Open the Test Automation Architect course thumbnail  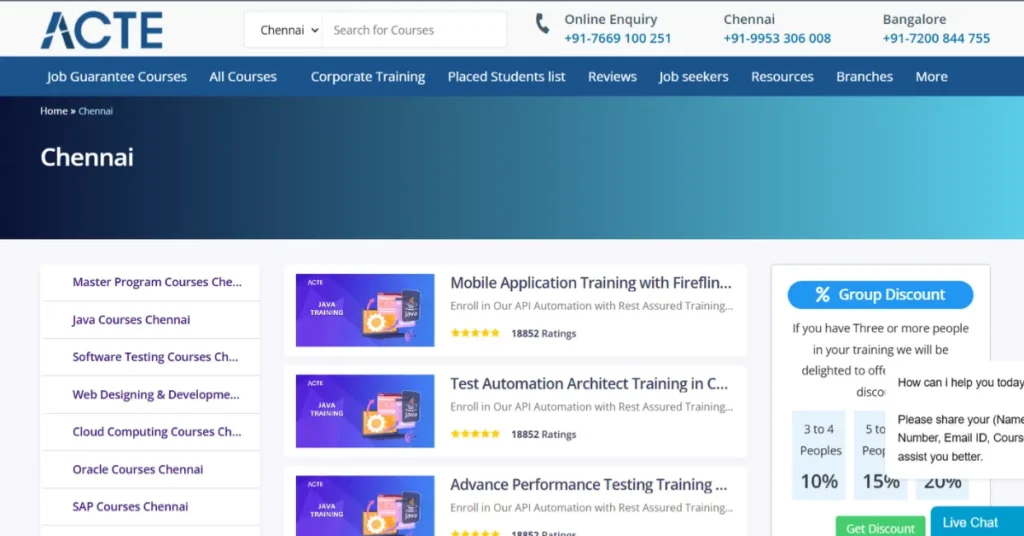tap(365, 410)
